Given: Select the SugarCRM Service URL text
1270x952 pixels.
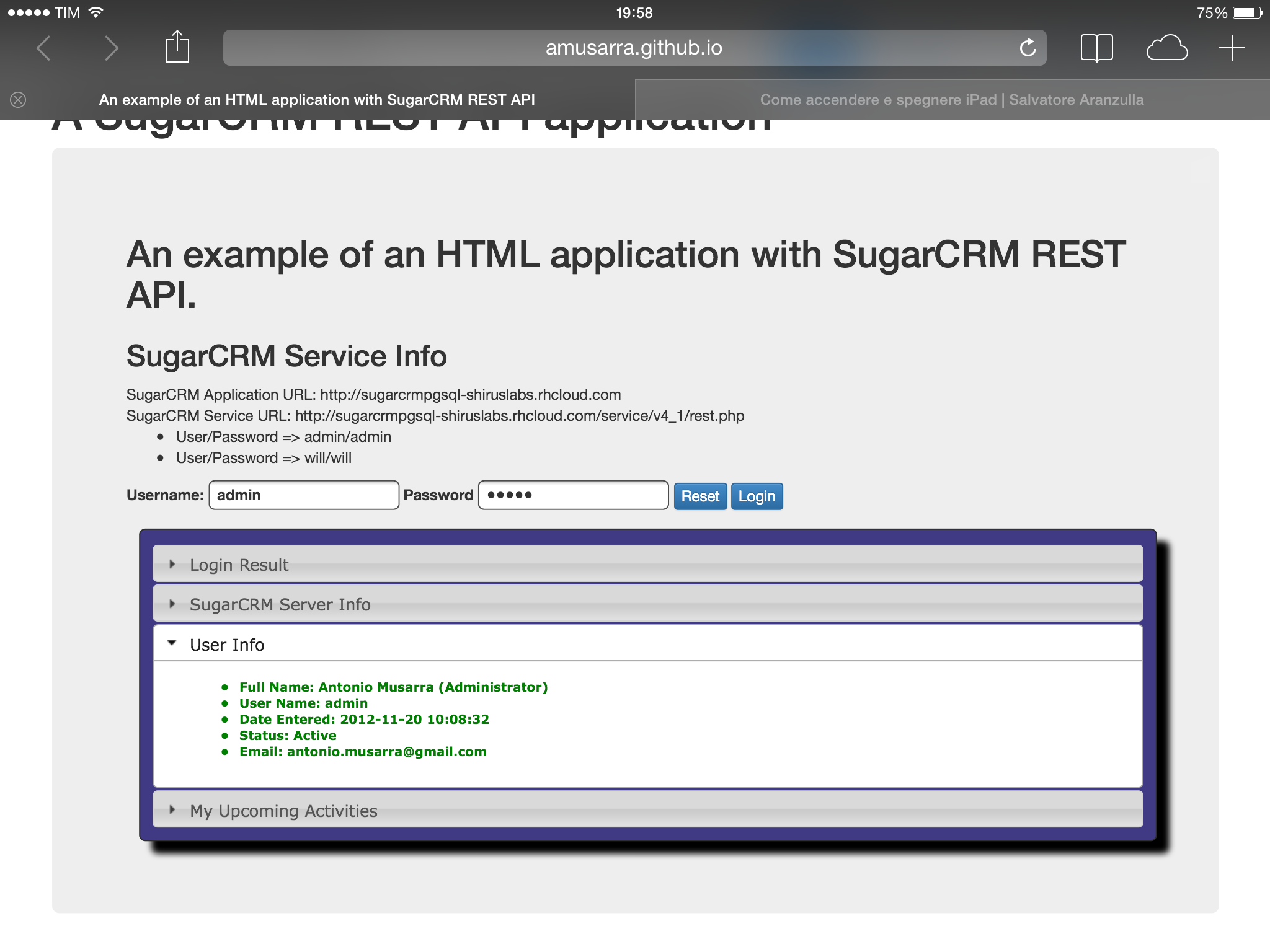Looking at the screenshot, I should coord(435,416).
